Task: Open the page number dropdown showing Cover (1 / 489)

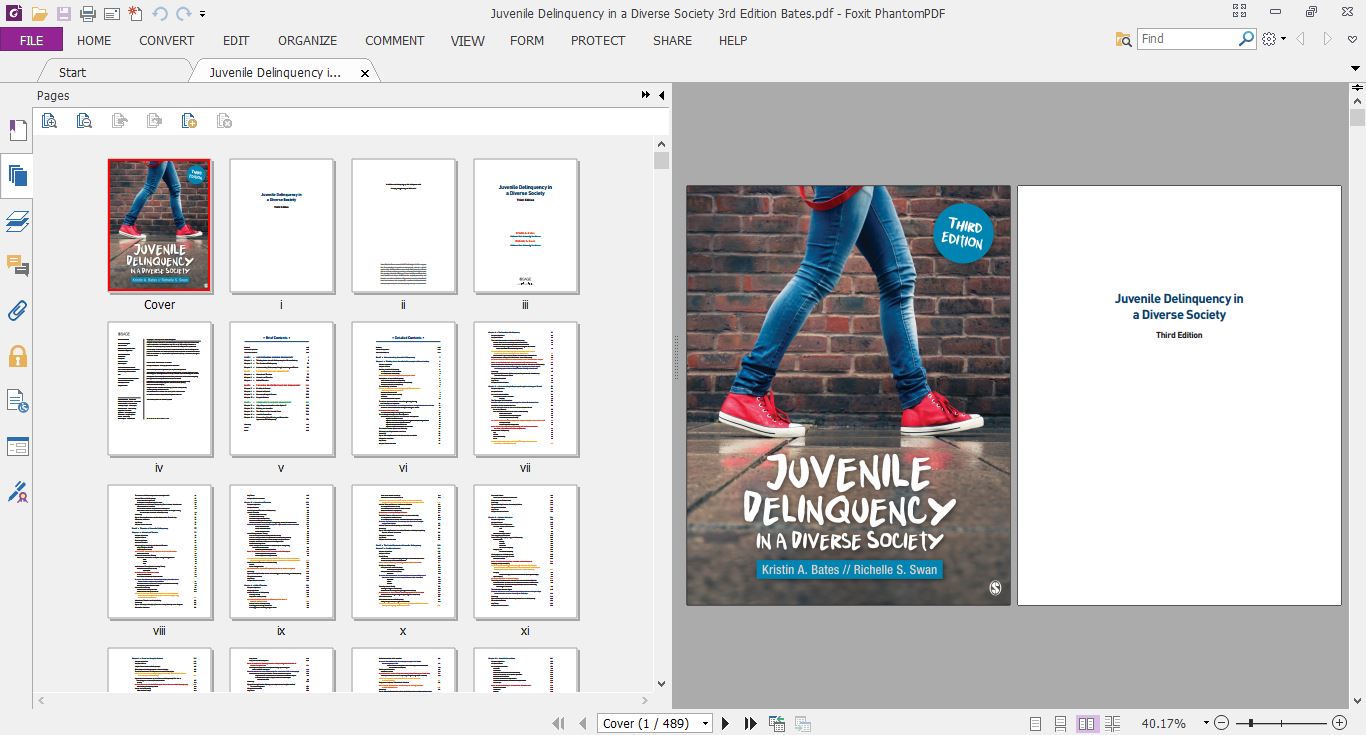Action: [706, 723]
